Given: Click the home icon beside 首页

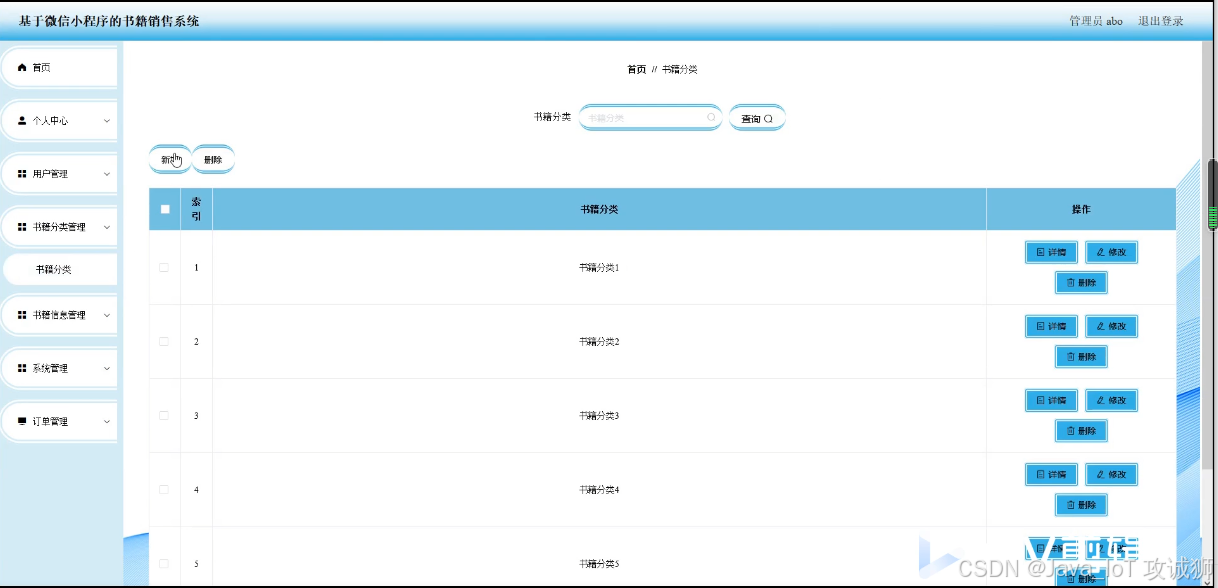Looking at the screenshot, I should [x=22, y=68].
